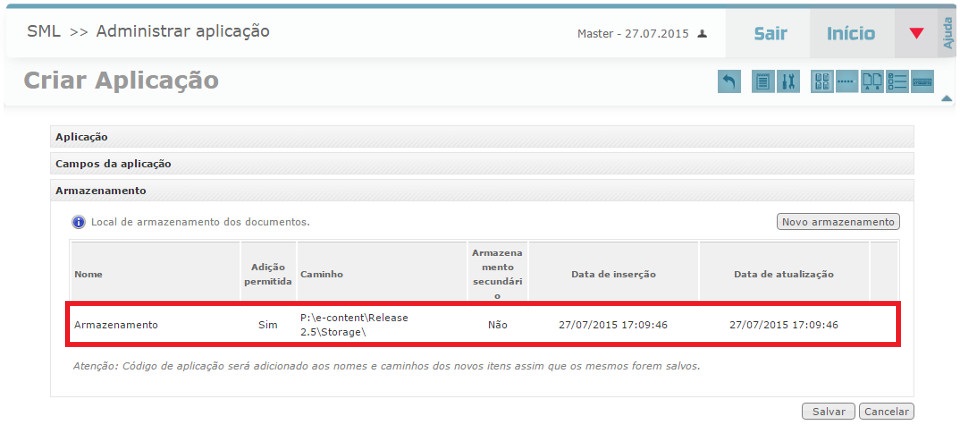Click the Master - 27.07.2015 user label
The height and width of the screenshot is (442, 960).
632,34
